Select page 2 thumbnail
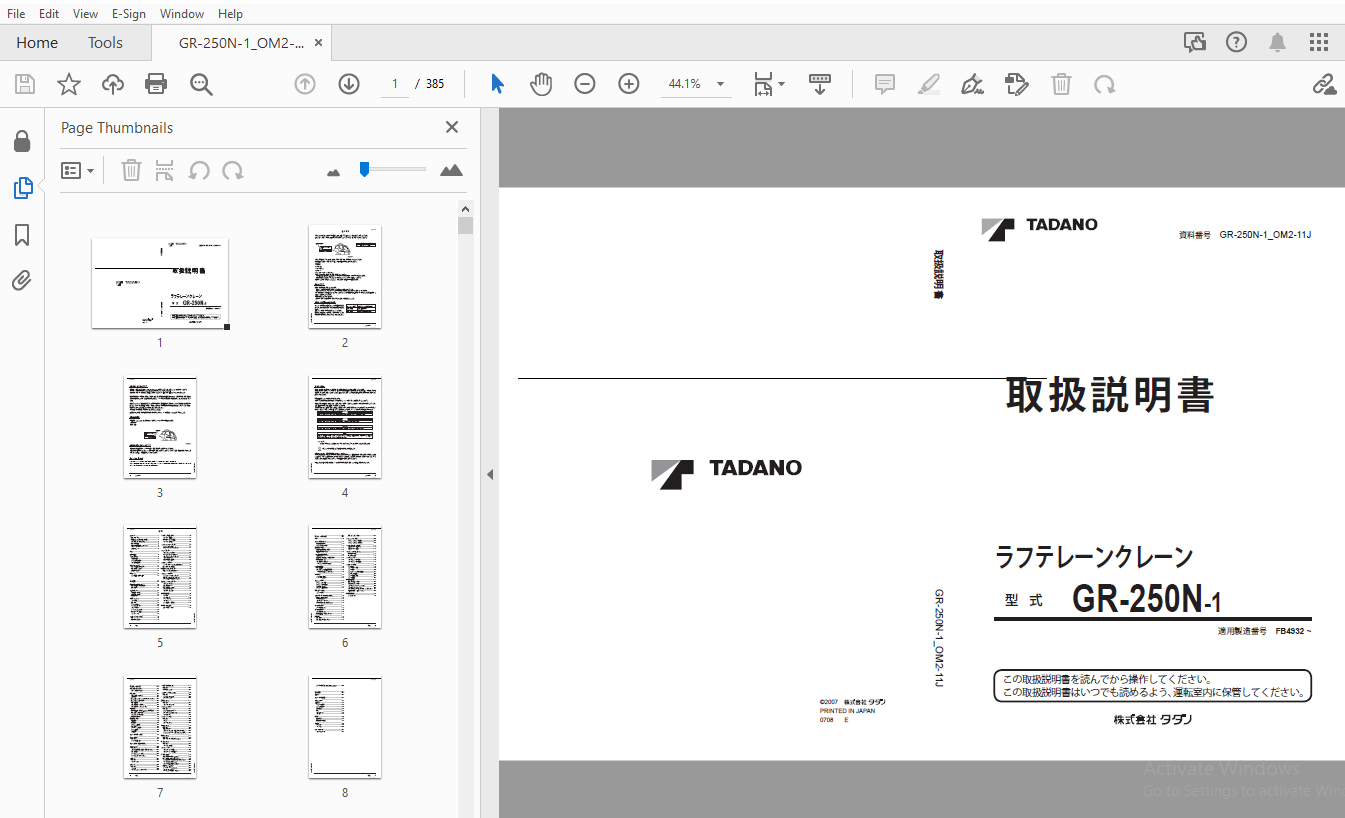1345x818 pixels. pos(345,277)
